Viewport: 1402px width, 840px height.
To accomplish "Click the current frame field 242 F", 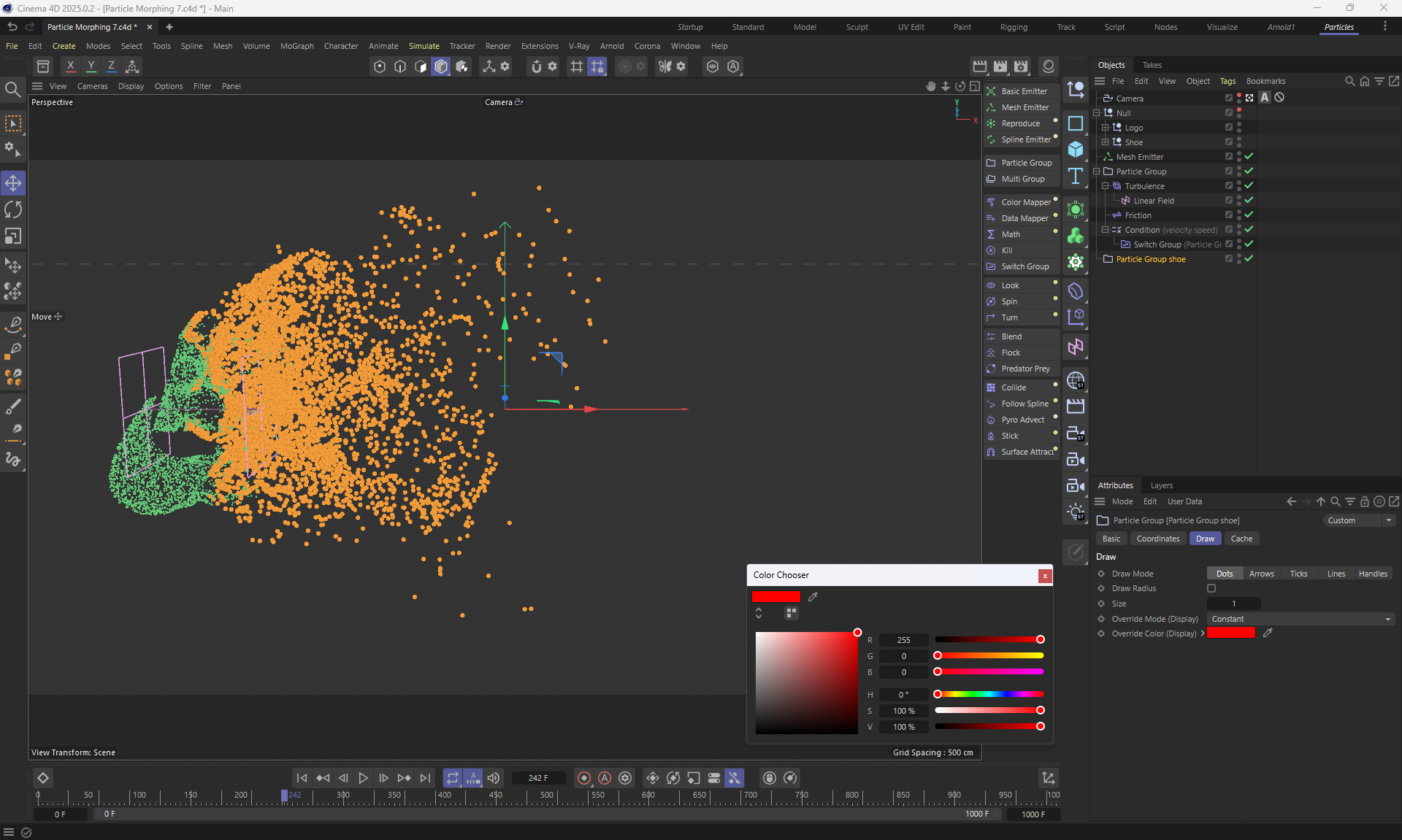I will pyautogui.click(x=538, y=778).
